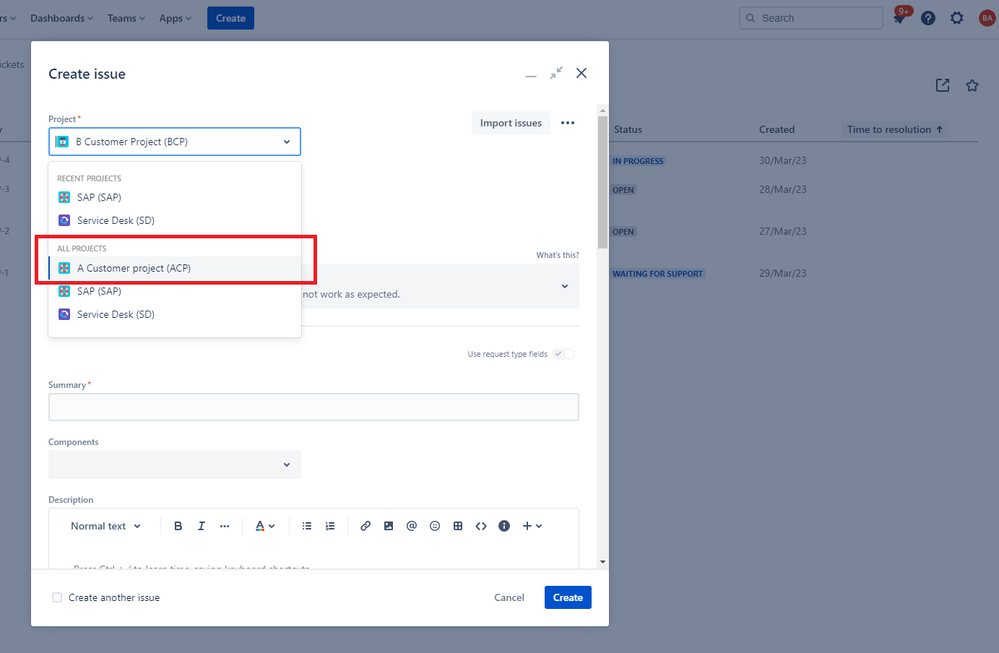Click the Create button in top navigation
999x653 pixels.
tap(231, 18)
